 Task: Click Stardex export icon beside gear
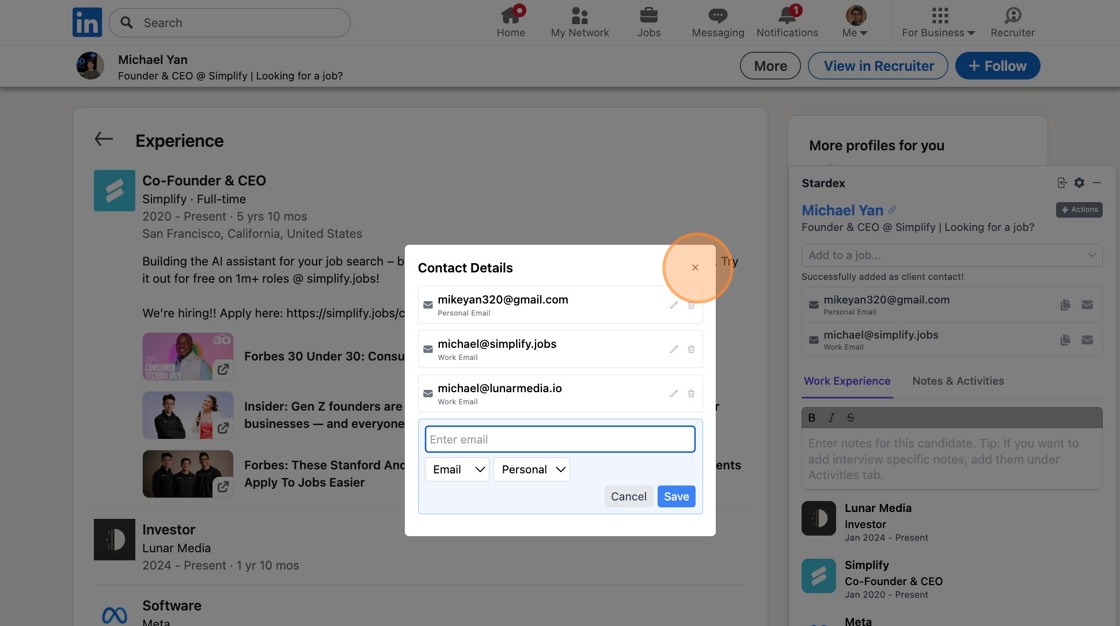(1062, 183)
